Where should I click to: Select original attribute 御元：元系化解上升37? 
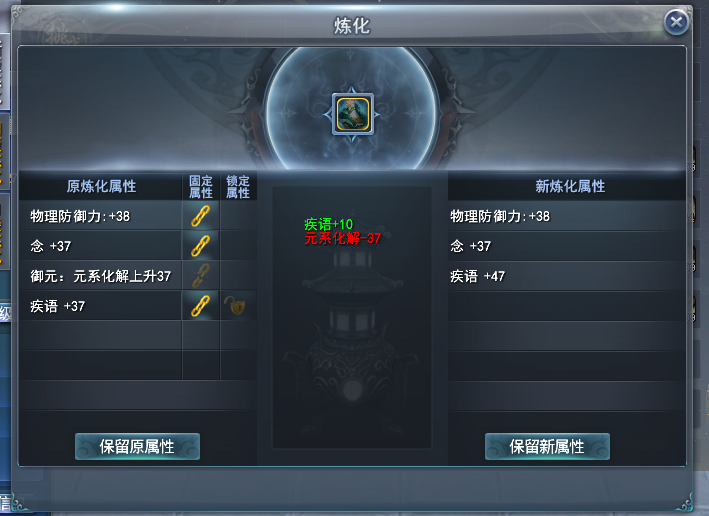[100, 276]
